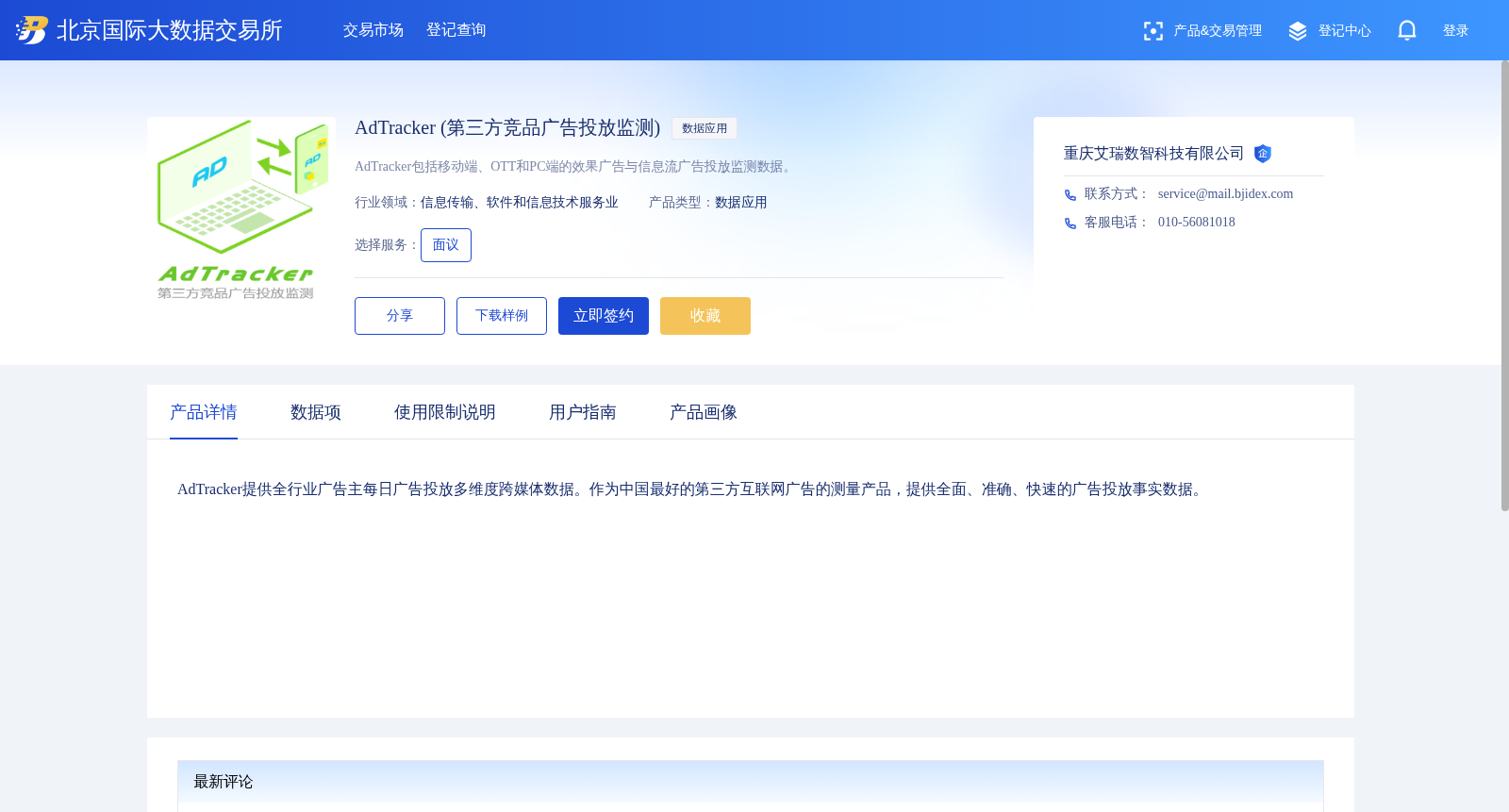This screenshot has height=812, width=1509.
Task: Switch to the 产品画像 tab
Action: pos(704,412)
